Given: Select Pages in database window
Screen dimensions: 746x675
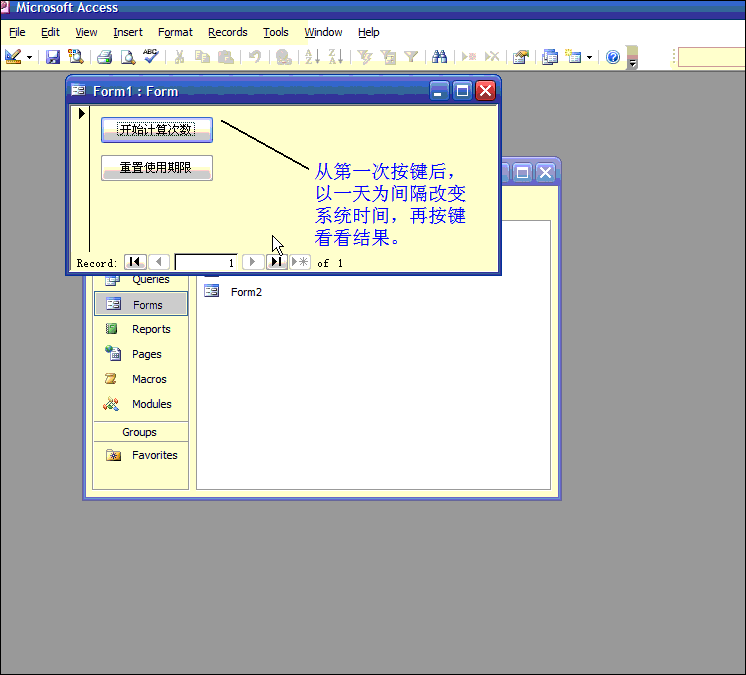Looking at the screenshot, I should point(141,354).
